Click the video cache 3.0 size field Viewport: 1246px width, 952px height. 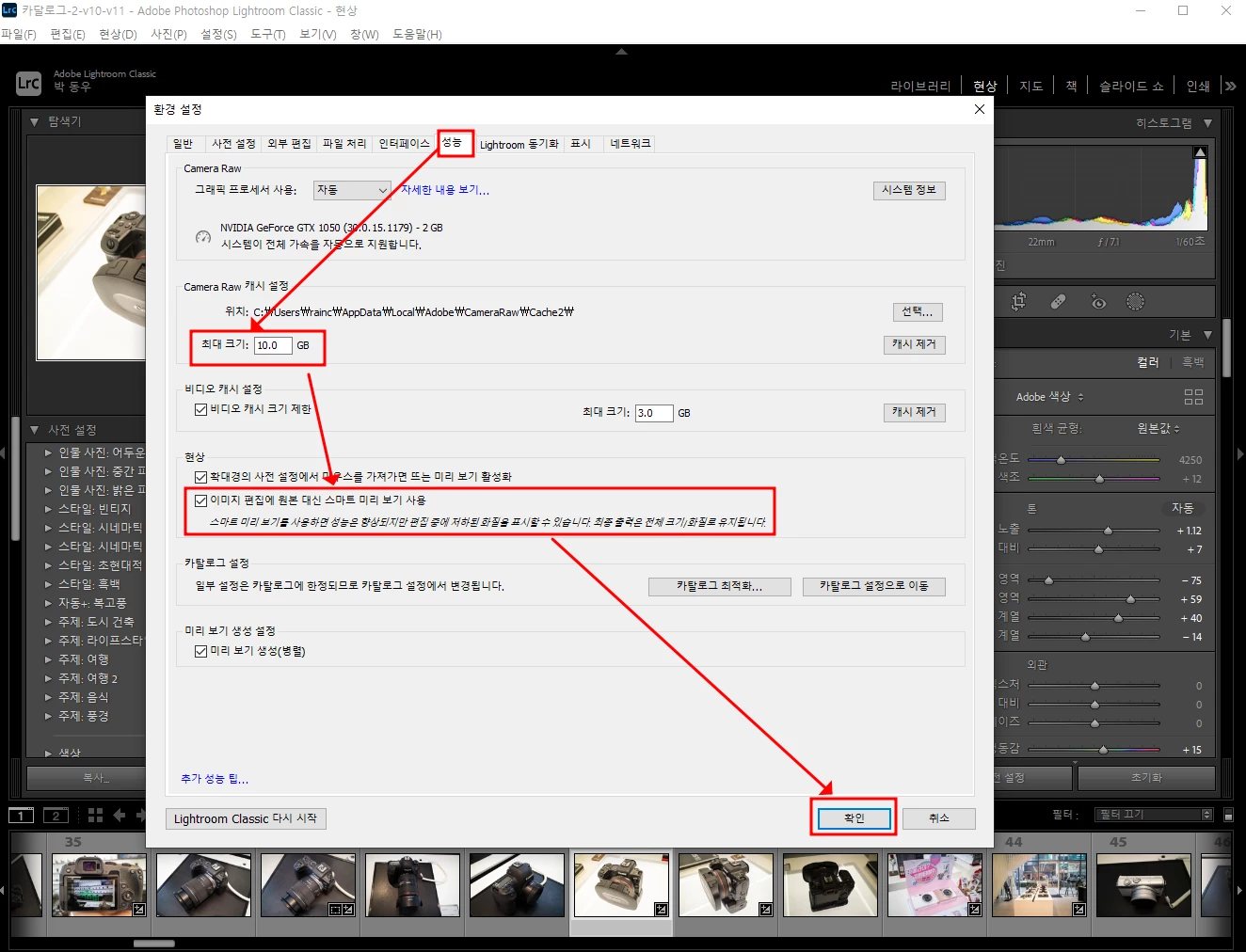(x=654, y=413)
